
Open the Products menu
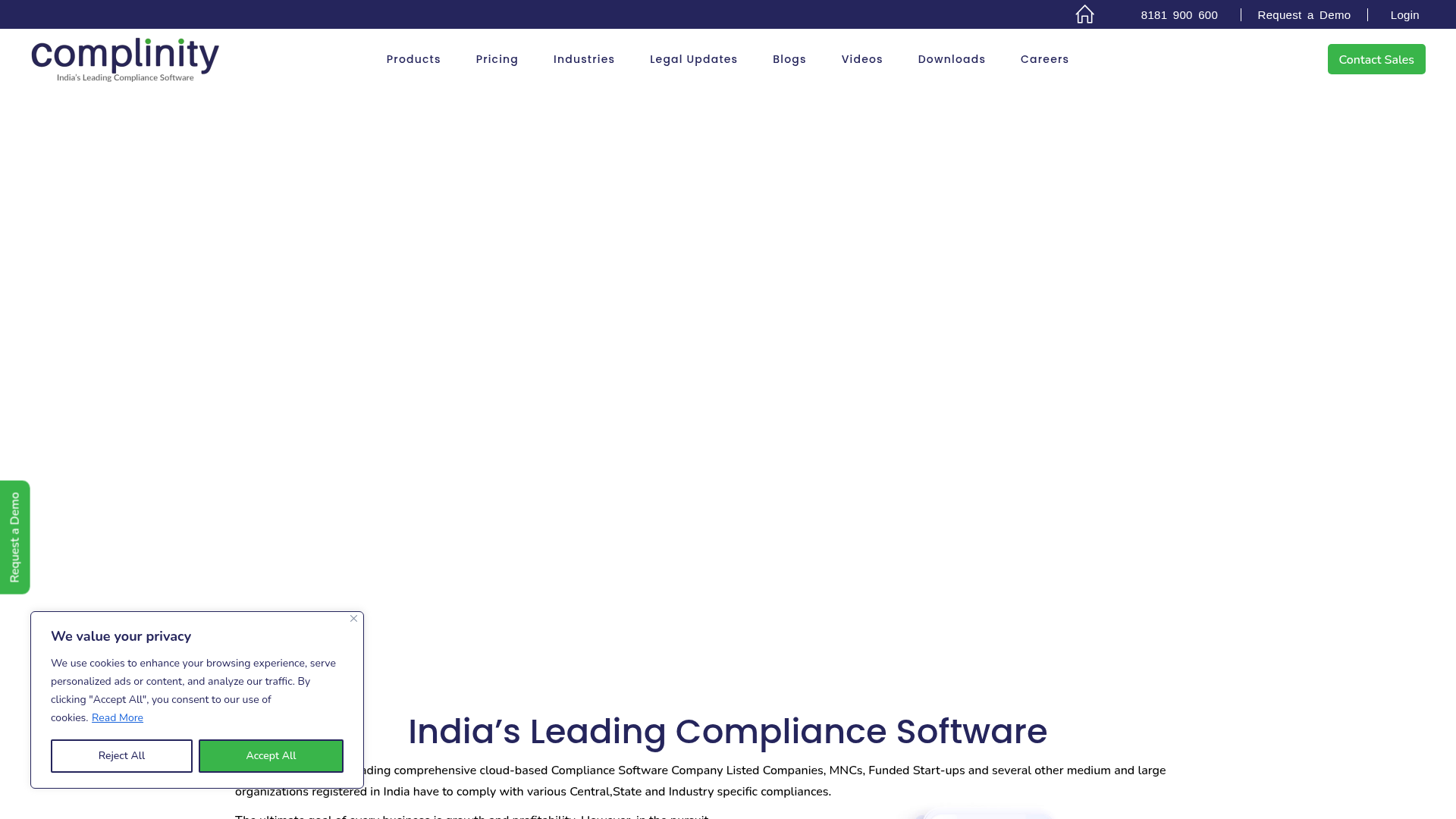pos(413,59)
